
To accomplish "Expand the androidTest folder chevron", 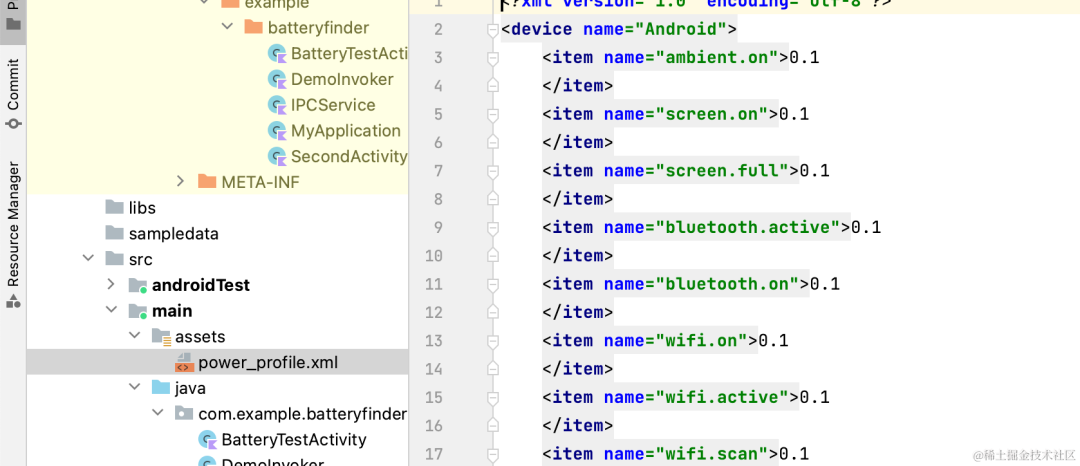I will coord(111,284).
